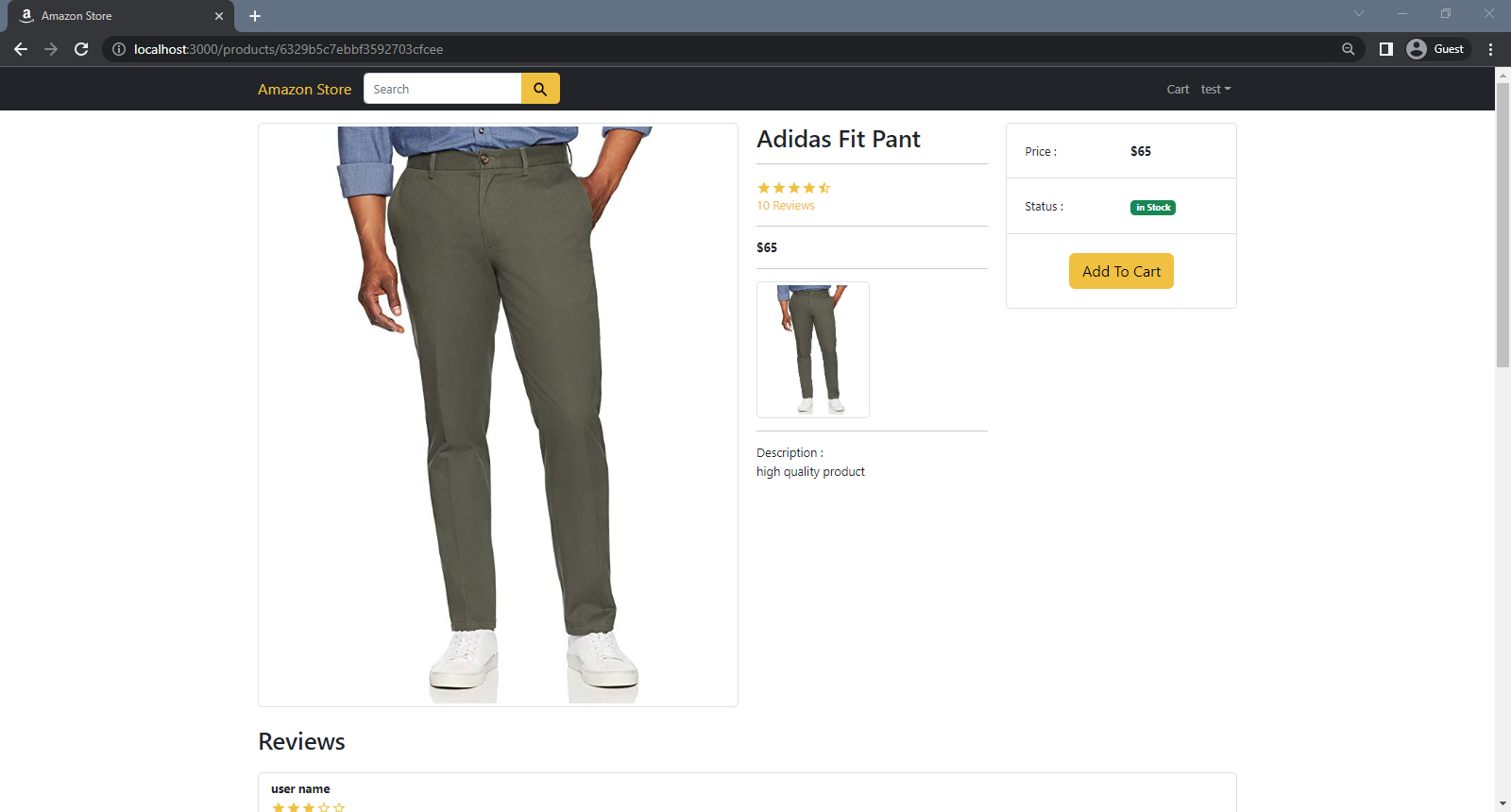Restore down the browser window
Viewport: 1511px width, 812px height.
pyautogui.click(x=1446, y=13)
